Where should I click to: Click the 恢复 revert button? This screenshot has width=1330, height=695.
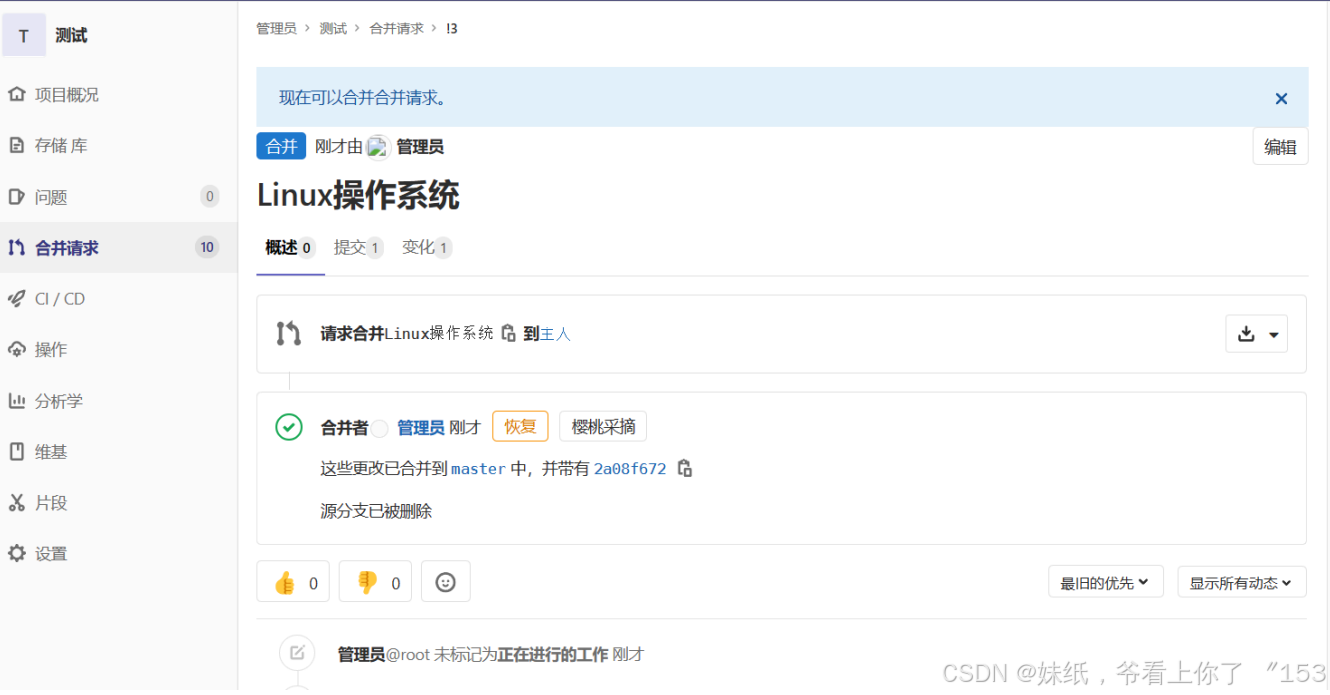coord(520,426)
